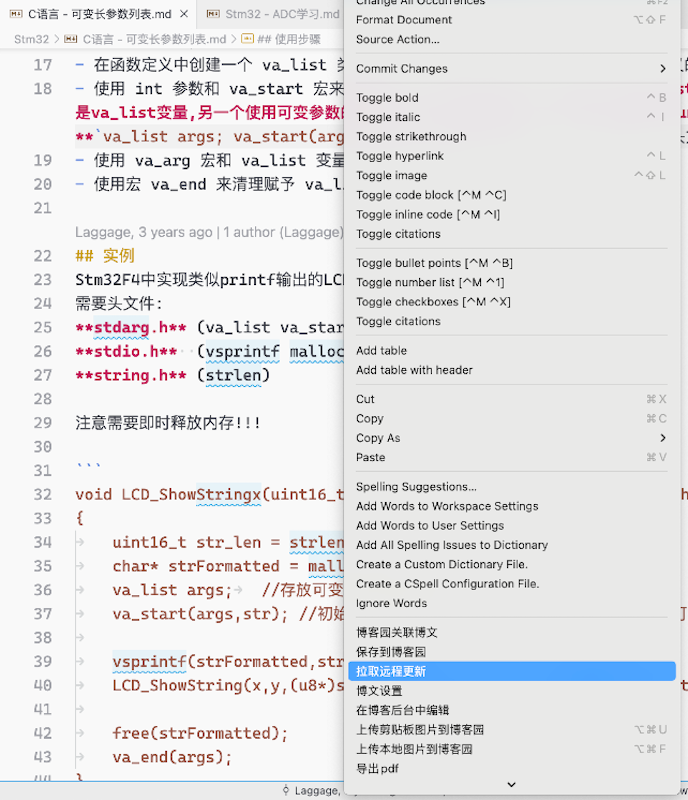Select Toggle code block entry
The width and height of the screenshot is (688, 800).
coord(511,195)
